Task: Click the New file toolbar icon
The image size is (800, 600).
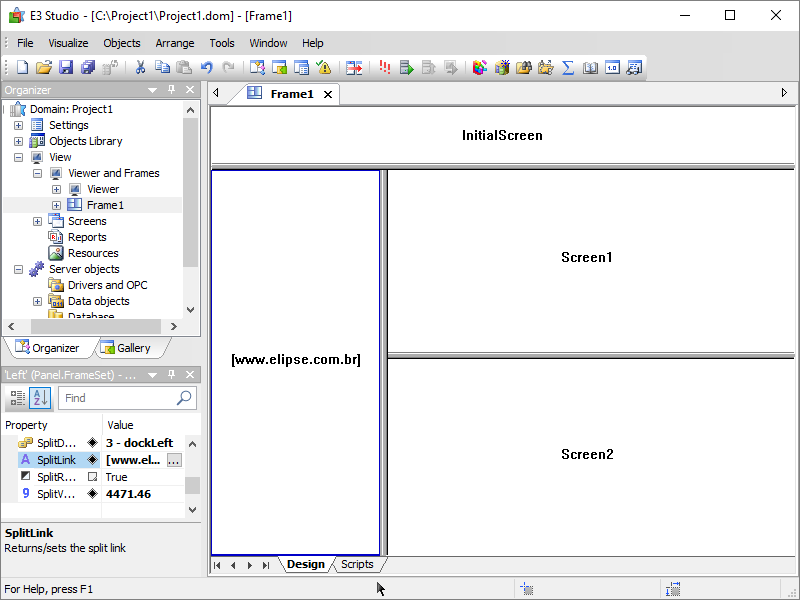Action: click(x=22, y=68)
